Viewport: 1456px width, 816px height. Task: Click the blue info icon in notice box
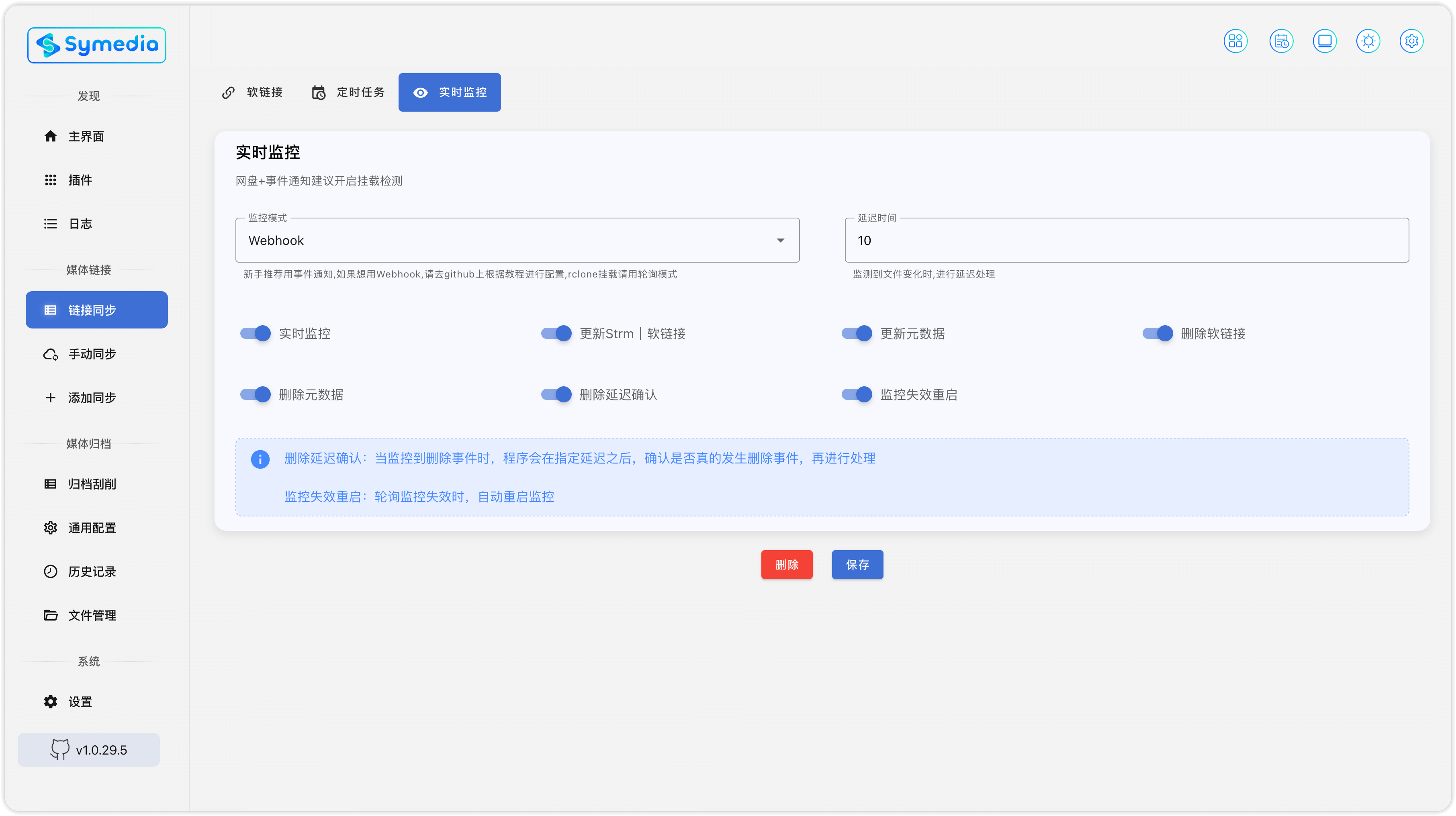coord(260,459)
